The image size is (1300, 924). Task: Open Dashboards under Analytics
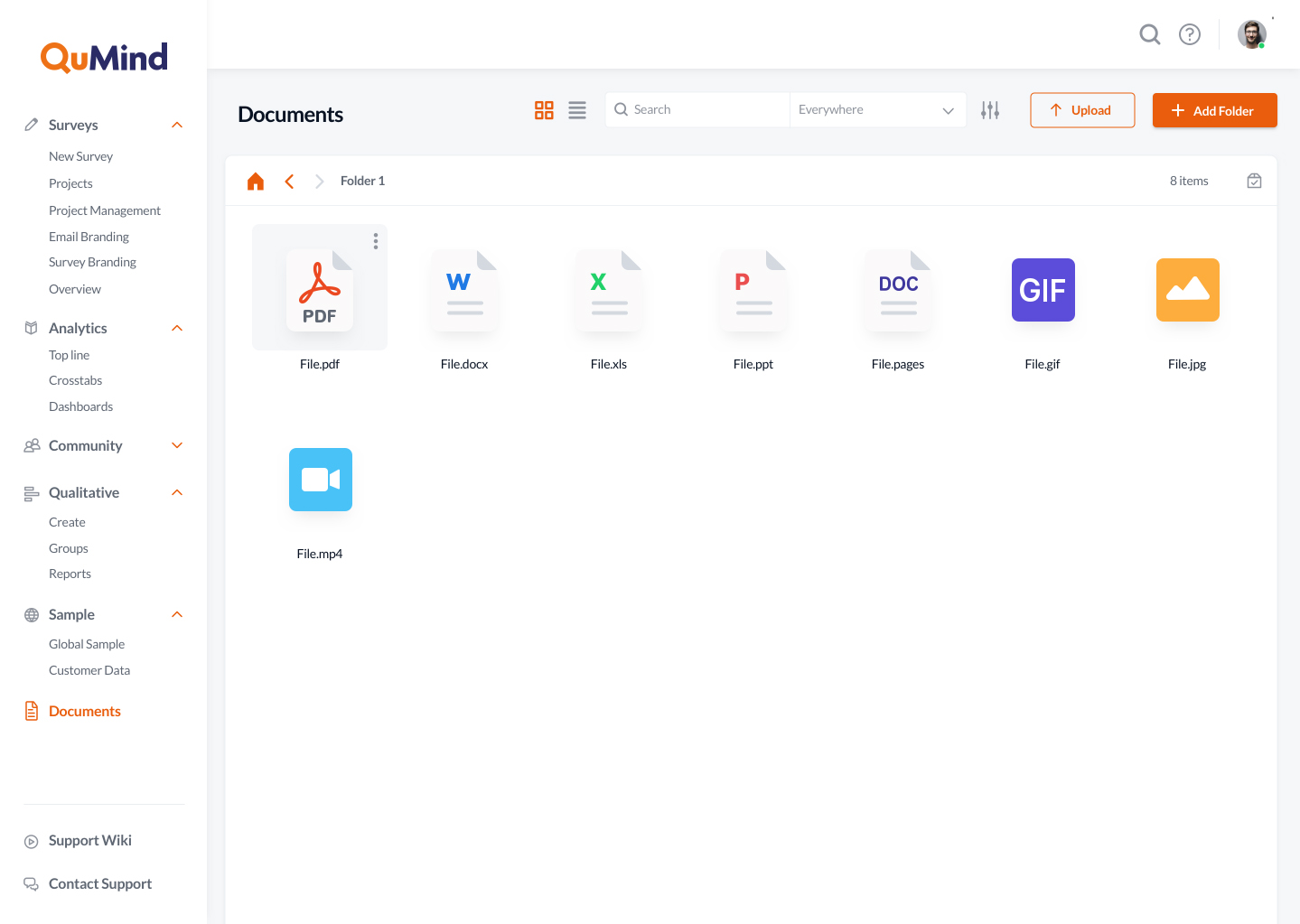81,406
